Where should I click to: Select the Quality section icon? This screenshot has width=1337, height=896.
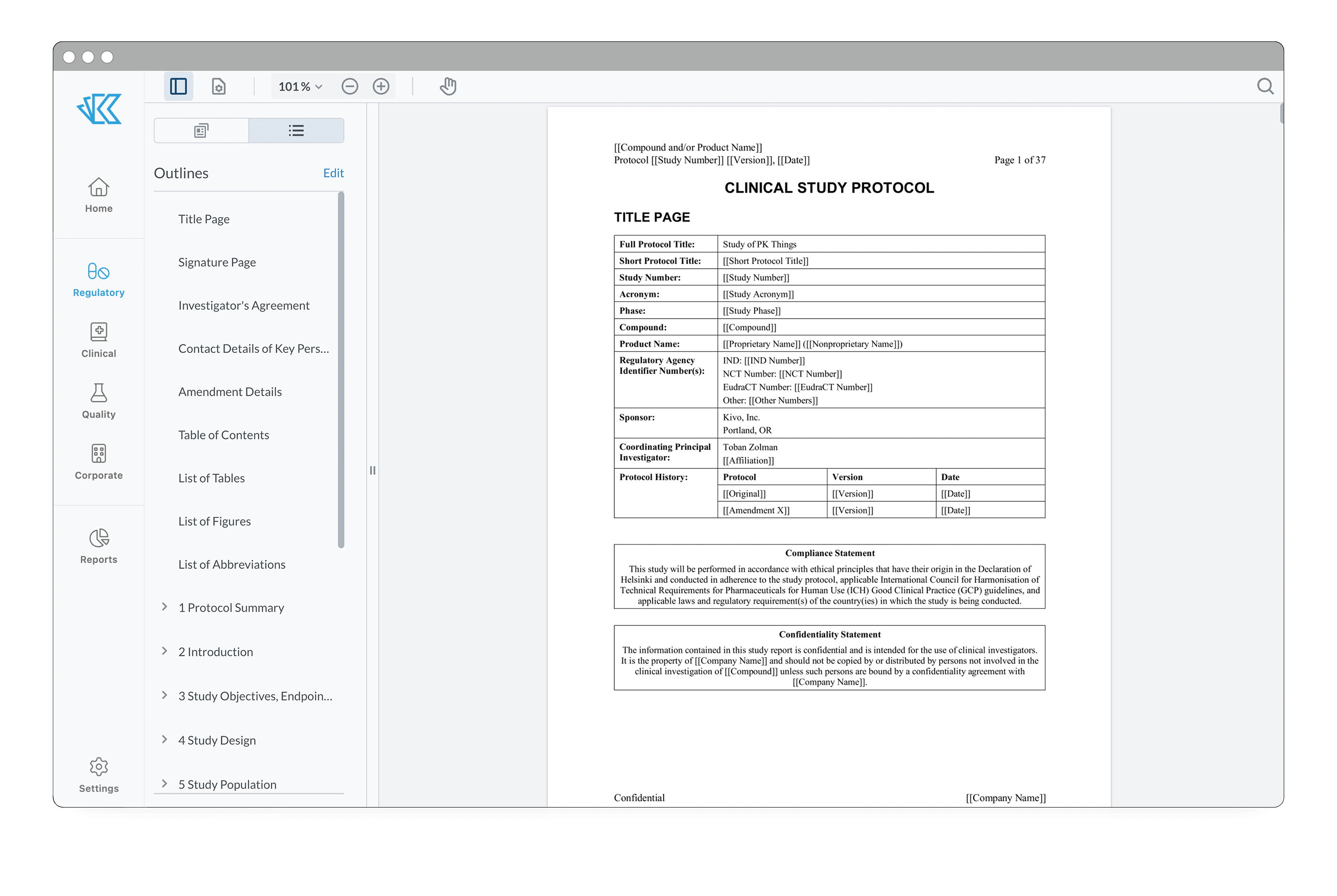98,400
